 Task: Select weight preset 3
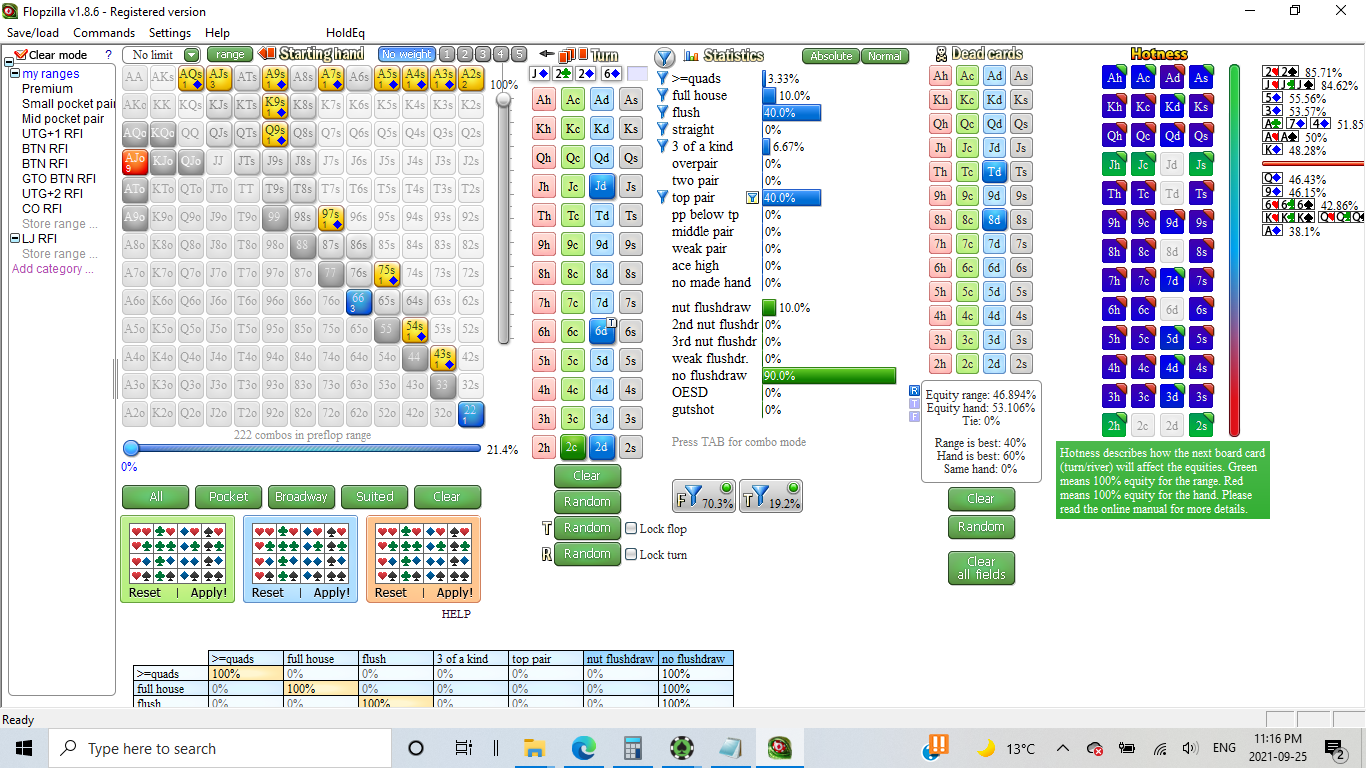(x=483, y=55)
